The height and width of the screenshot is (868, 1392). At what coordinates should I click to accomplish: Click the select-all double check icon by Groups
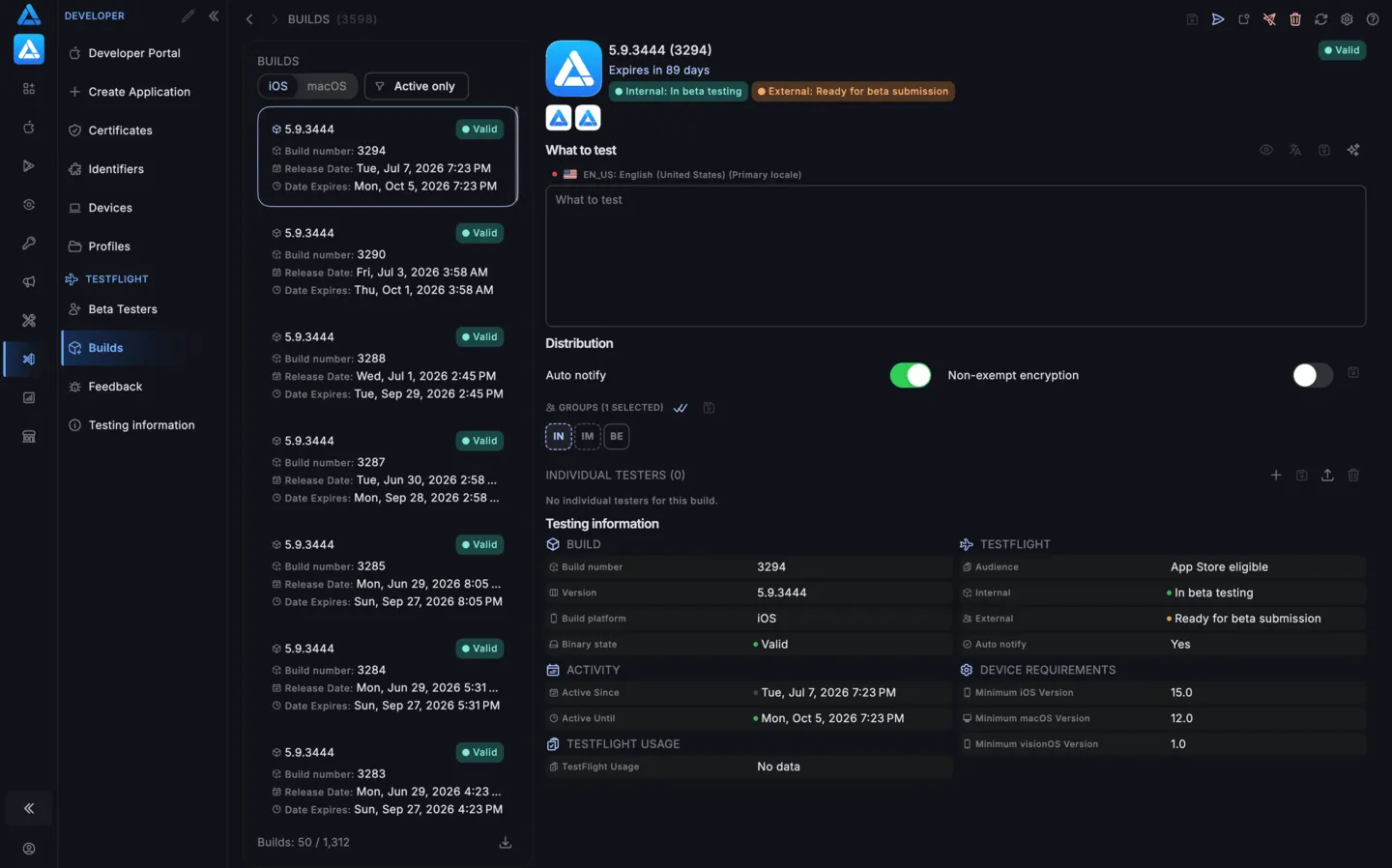[x=681, y=408]
